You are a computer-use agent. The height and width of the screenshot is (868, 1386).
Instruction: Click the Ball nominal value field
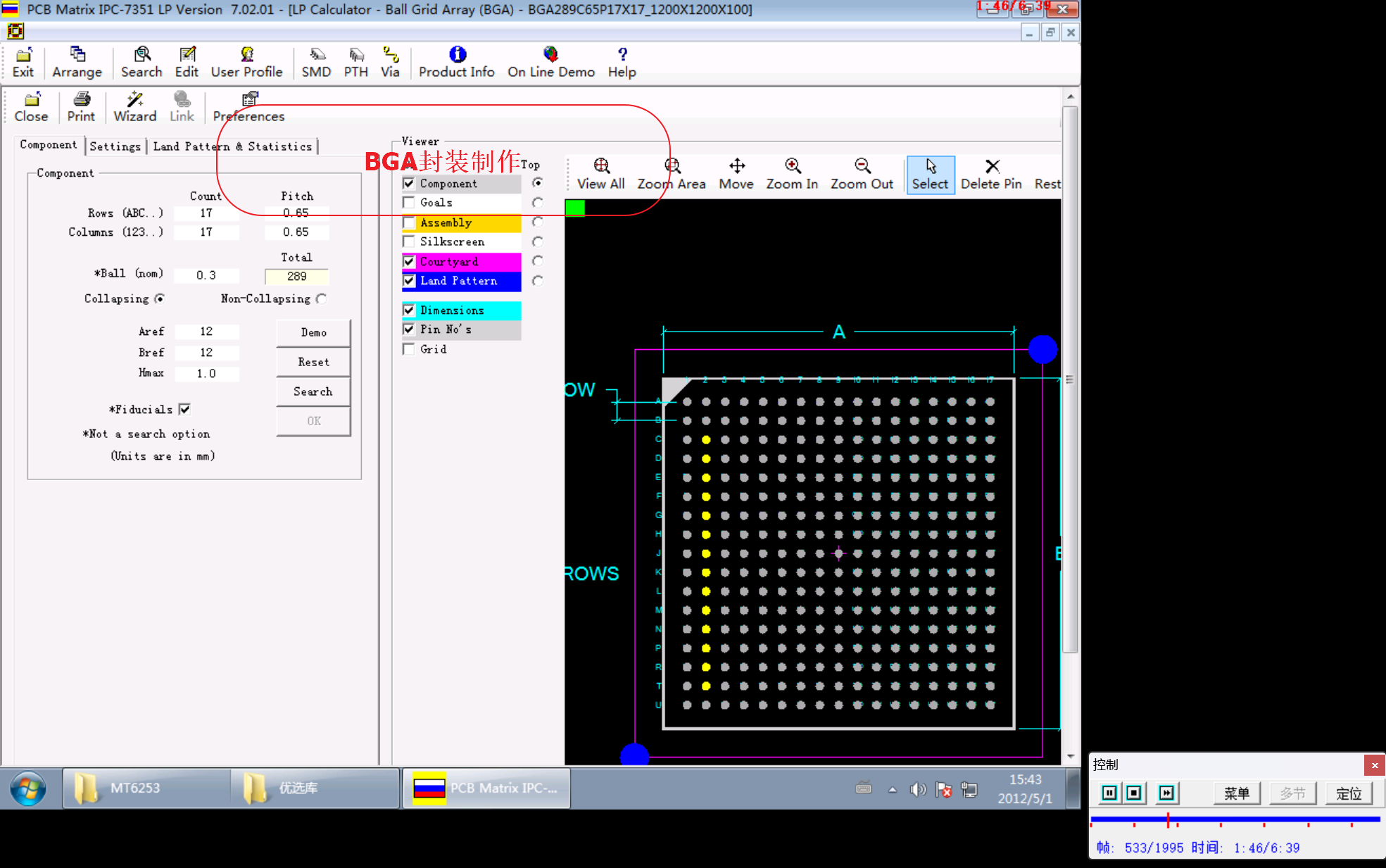(x=206, y=275)
